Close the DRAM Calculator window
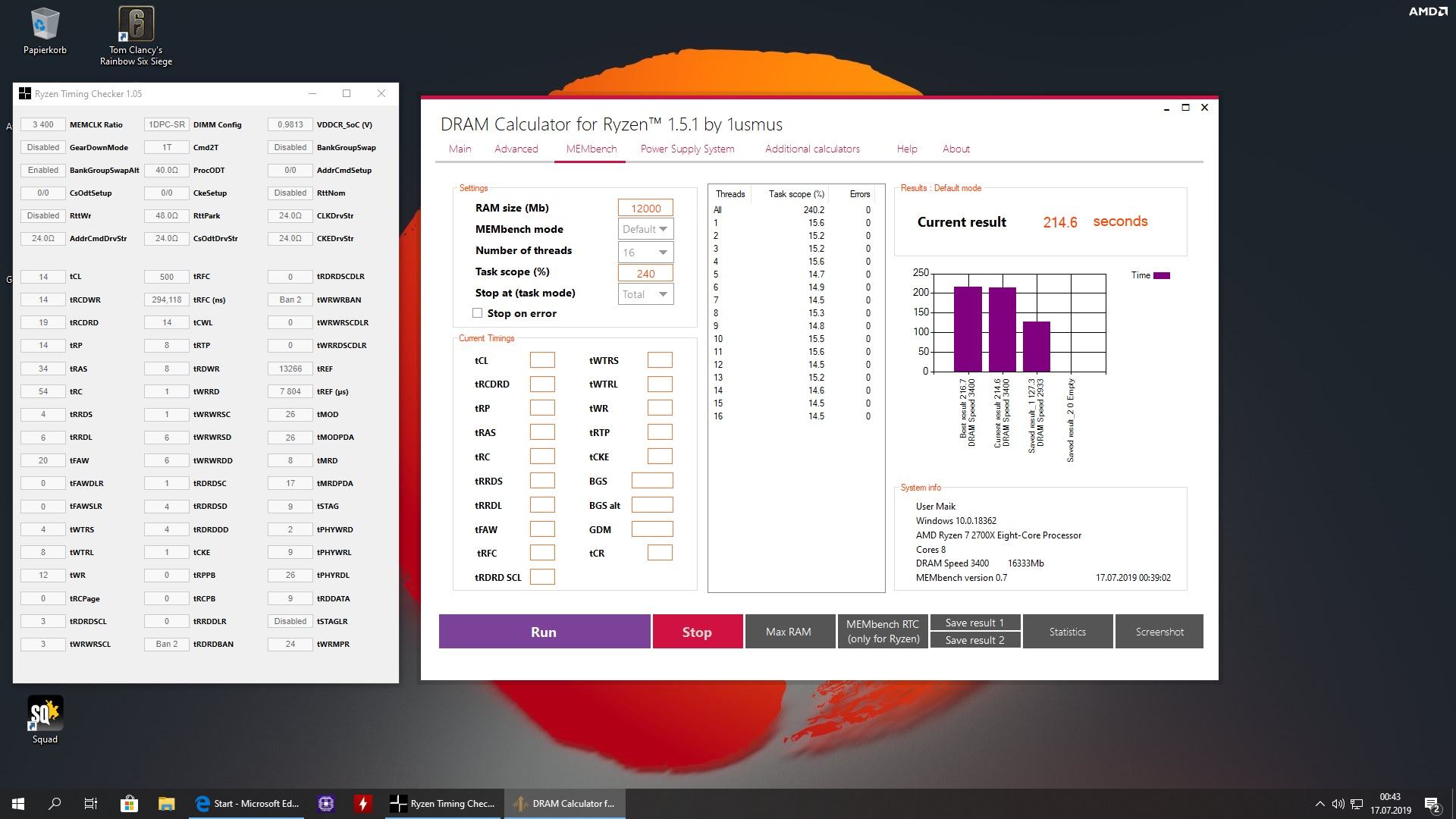This screenshot has height=819, width=1456. 1204,108
